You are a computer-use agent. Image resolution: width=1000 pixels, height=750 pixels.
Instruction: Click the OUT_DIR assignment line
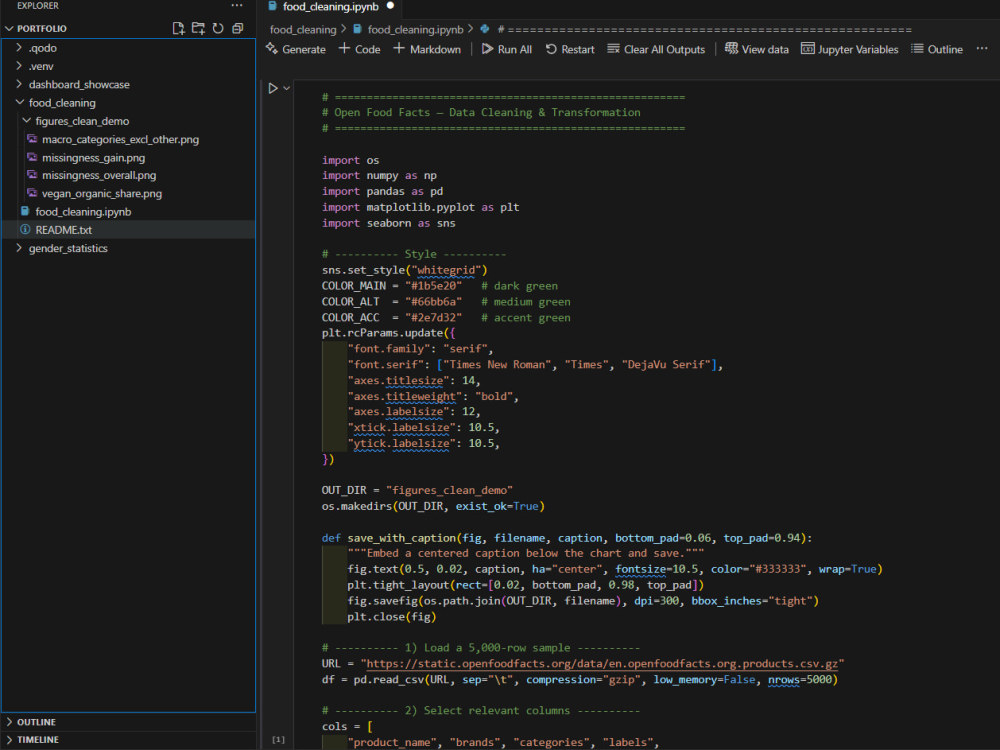[x=417, y=490]
